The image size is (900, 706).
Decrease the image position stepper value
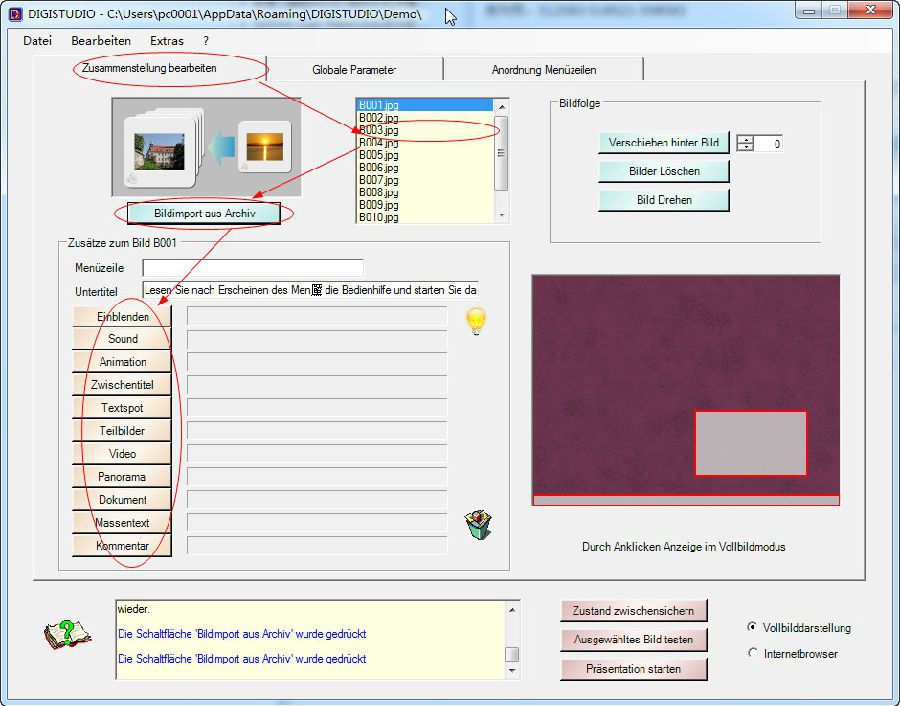click(x=745, y=147)
